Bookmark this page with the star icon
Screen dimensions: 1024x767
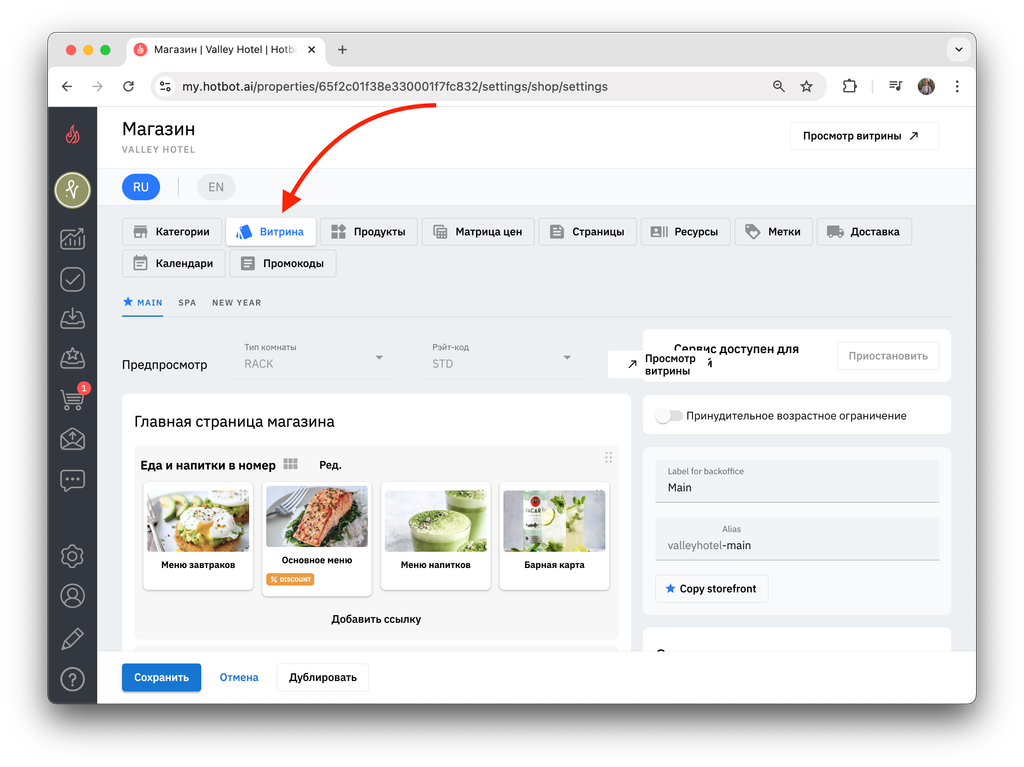807,86
